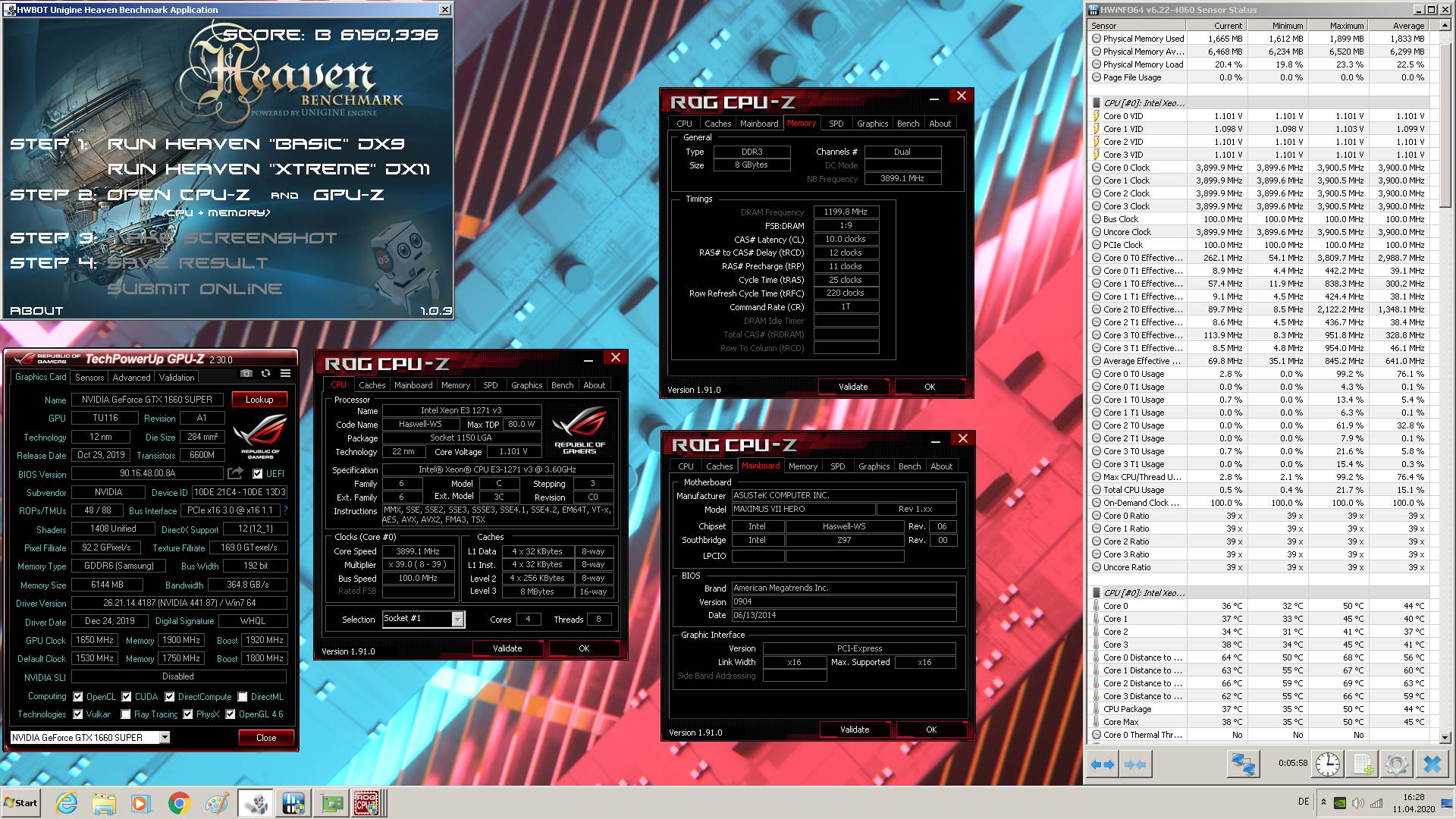Screen dimensions: 1456x819
Task: Open the volume speaker tray icon
Action: tap(1357, 803)
